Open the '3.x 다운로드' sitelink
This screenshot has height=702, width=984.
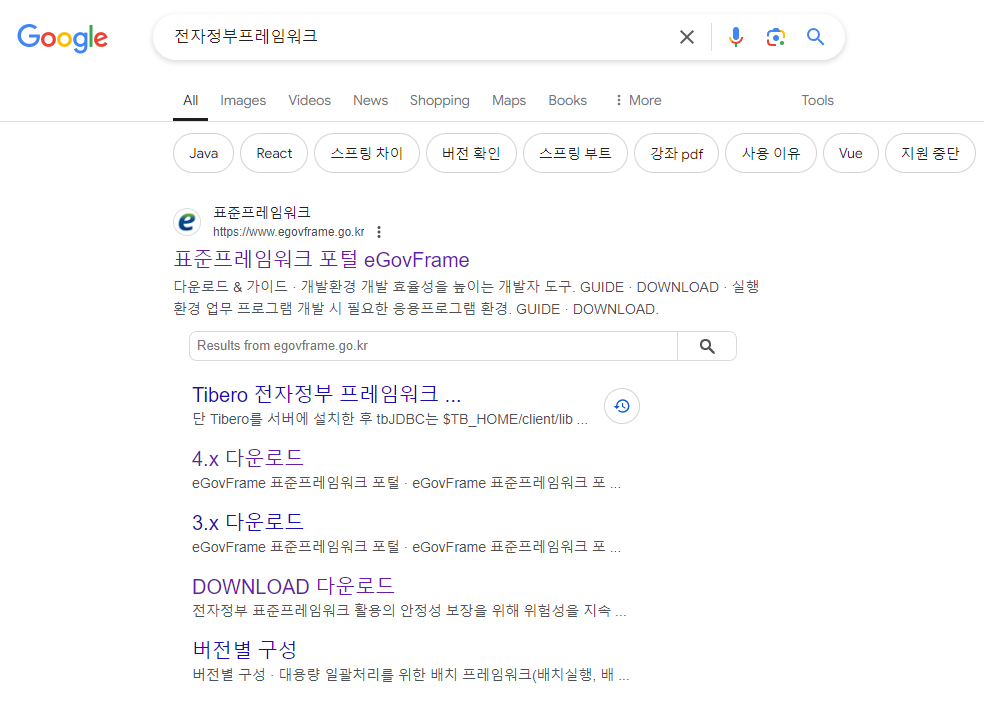(248, 522)
